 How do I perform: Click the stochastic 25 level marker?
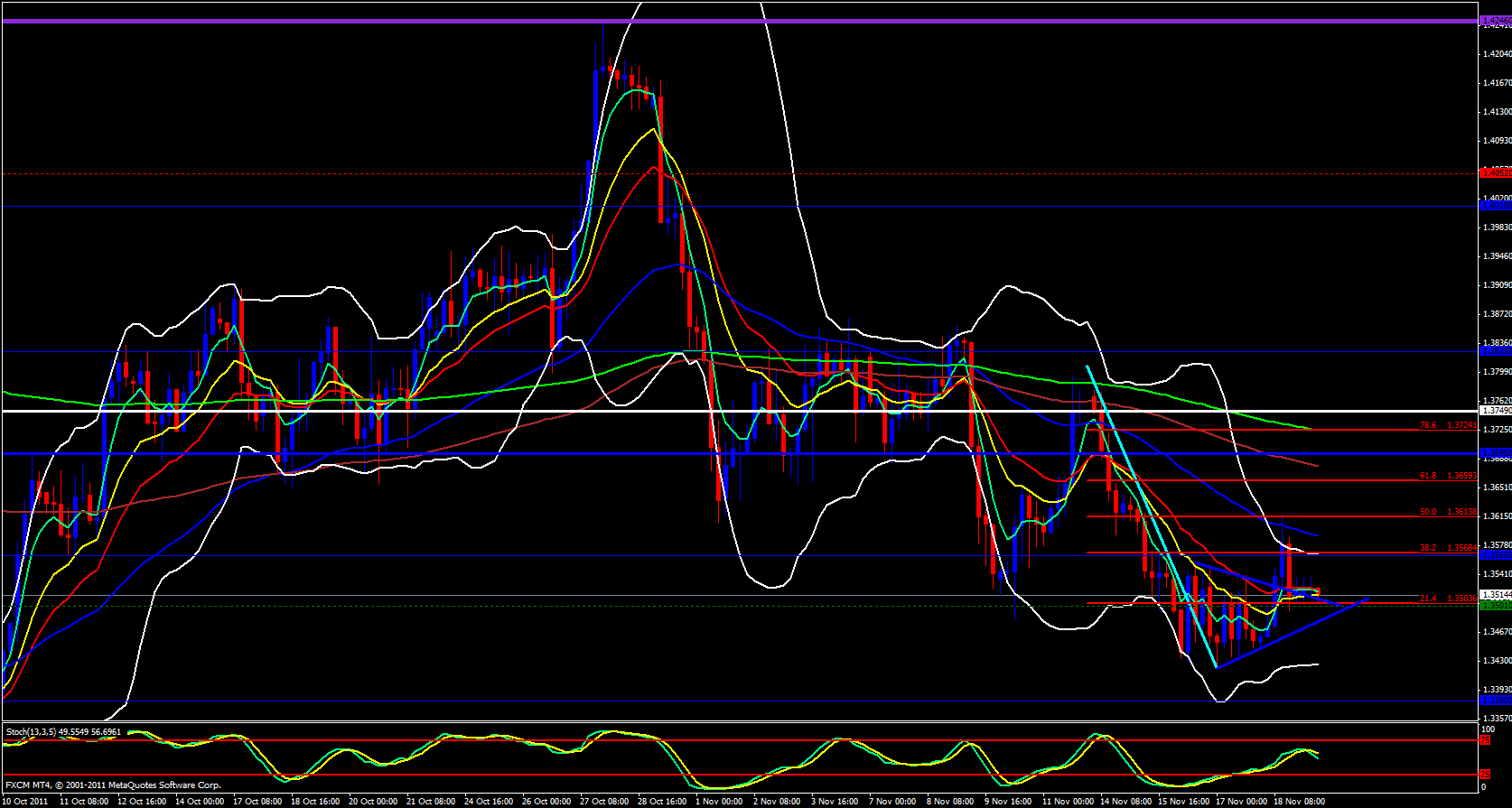pos(1484,775)
